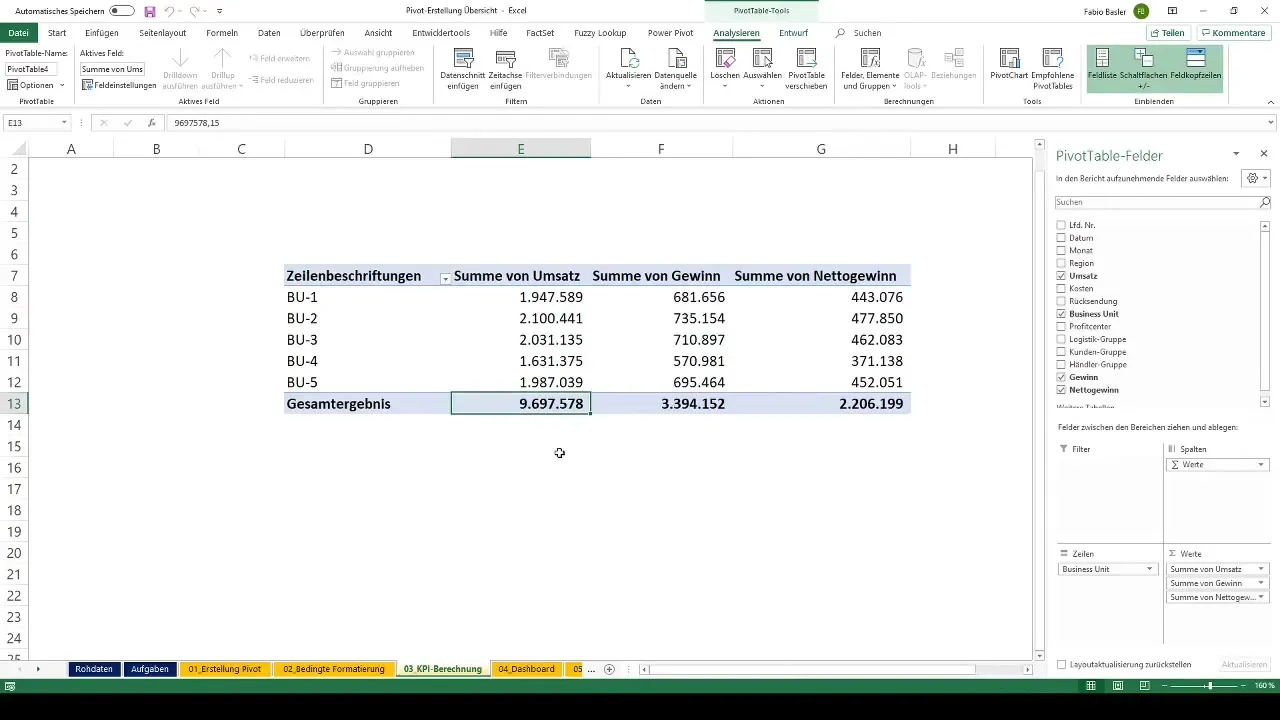Image resolution: width=1280 pixels, height=720 pixels.
Task: Click Aktualisieren refresh icon
Action: pyautogui.click(x=628, y=57)
